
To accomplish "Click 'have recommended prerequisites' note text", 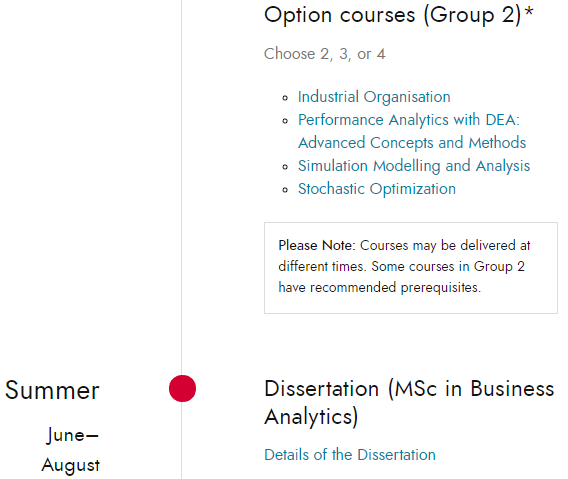I will coord(379,288).
